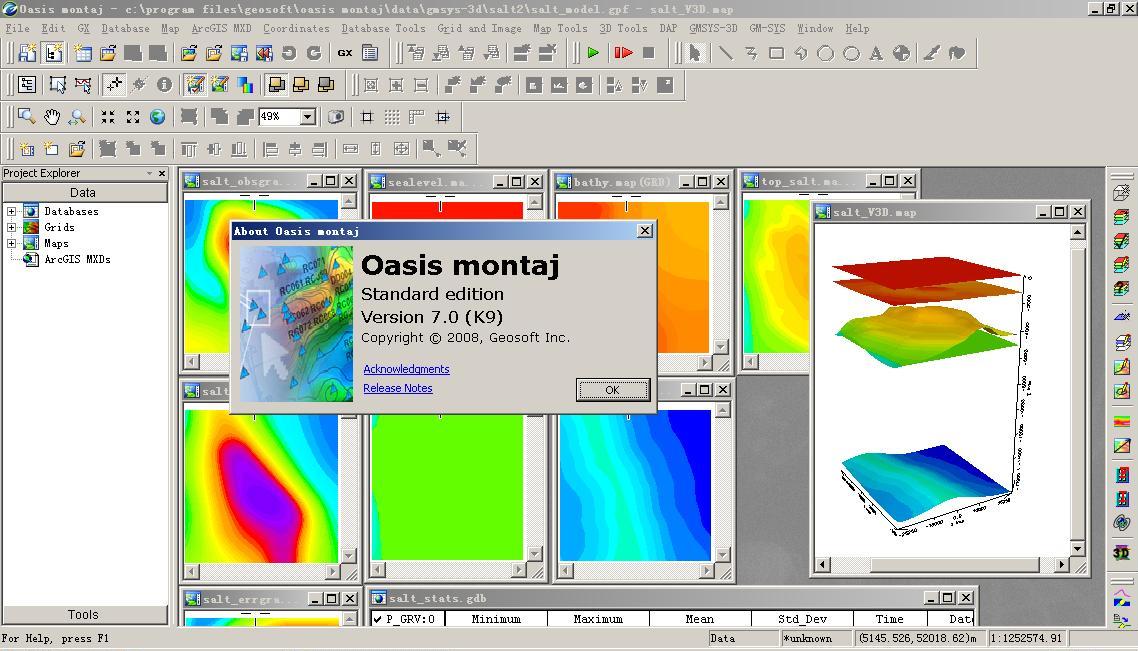The height and width of the screenshot is (651, 1138).
Task: Click the Undo arrow icon
Action: [x=289, y=53]
